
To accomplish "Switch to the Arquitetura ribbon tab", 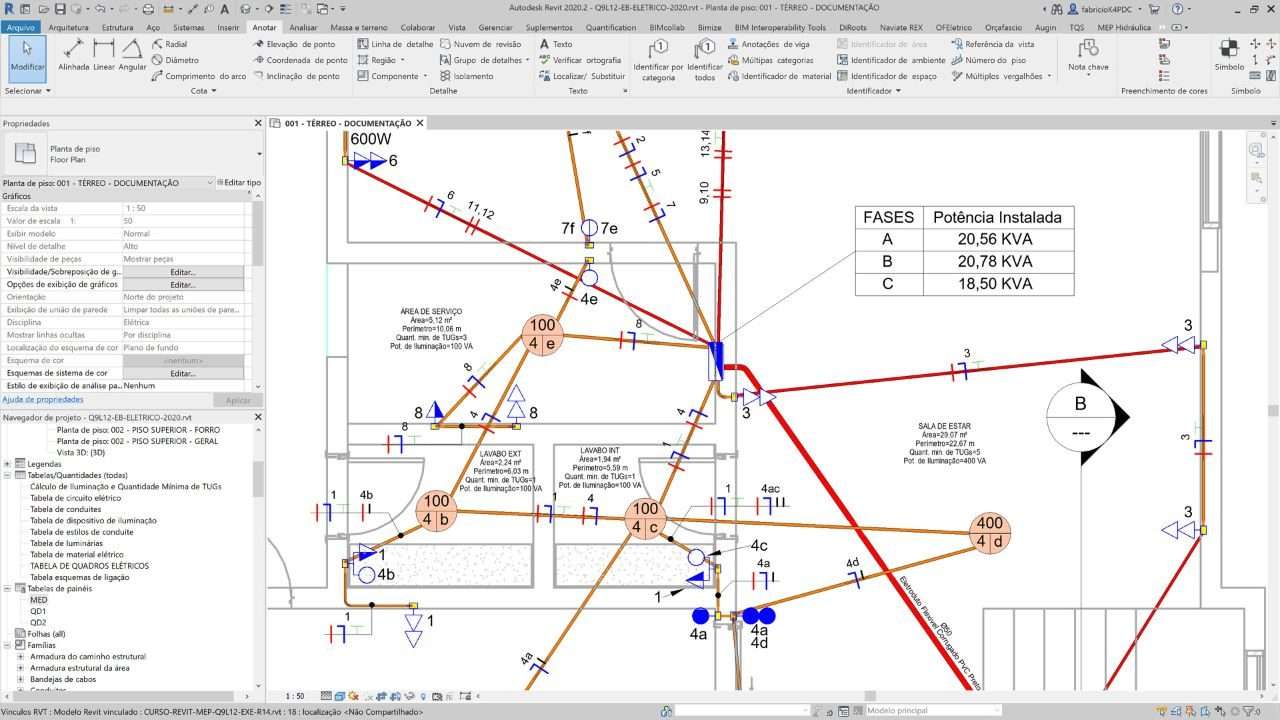I will click(68, 28).
